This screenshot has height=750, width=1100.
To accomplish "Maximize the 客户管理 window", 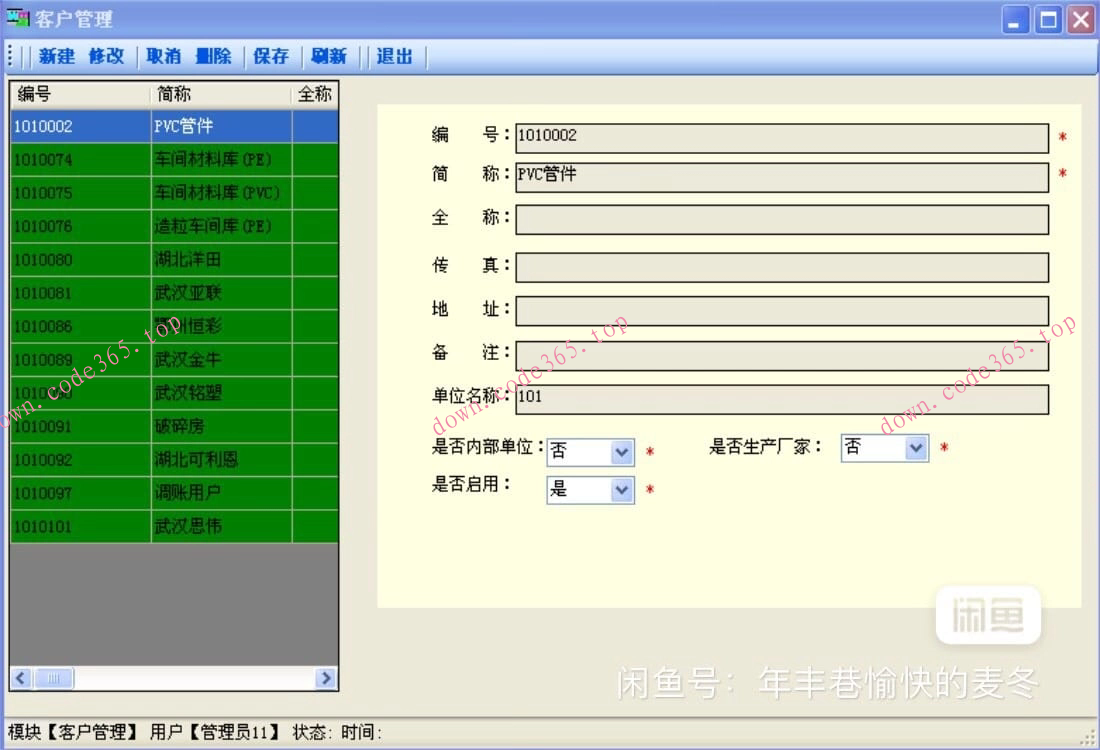I will (1048, 20).
